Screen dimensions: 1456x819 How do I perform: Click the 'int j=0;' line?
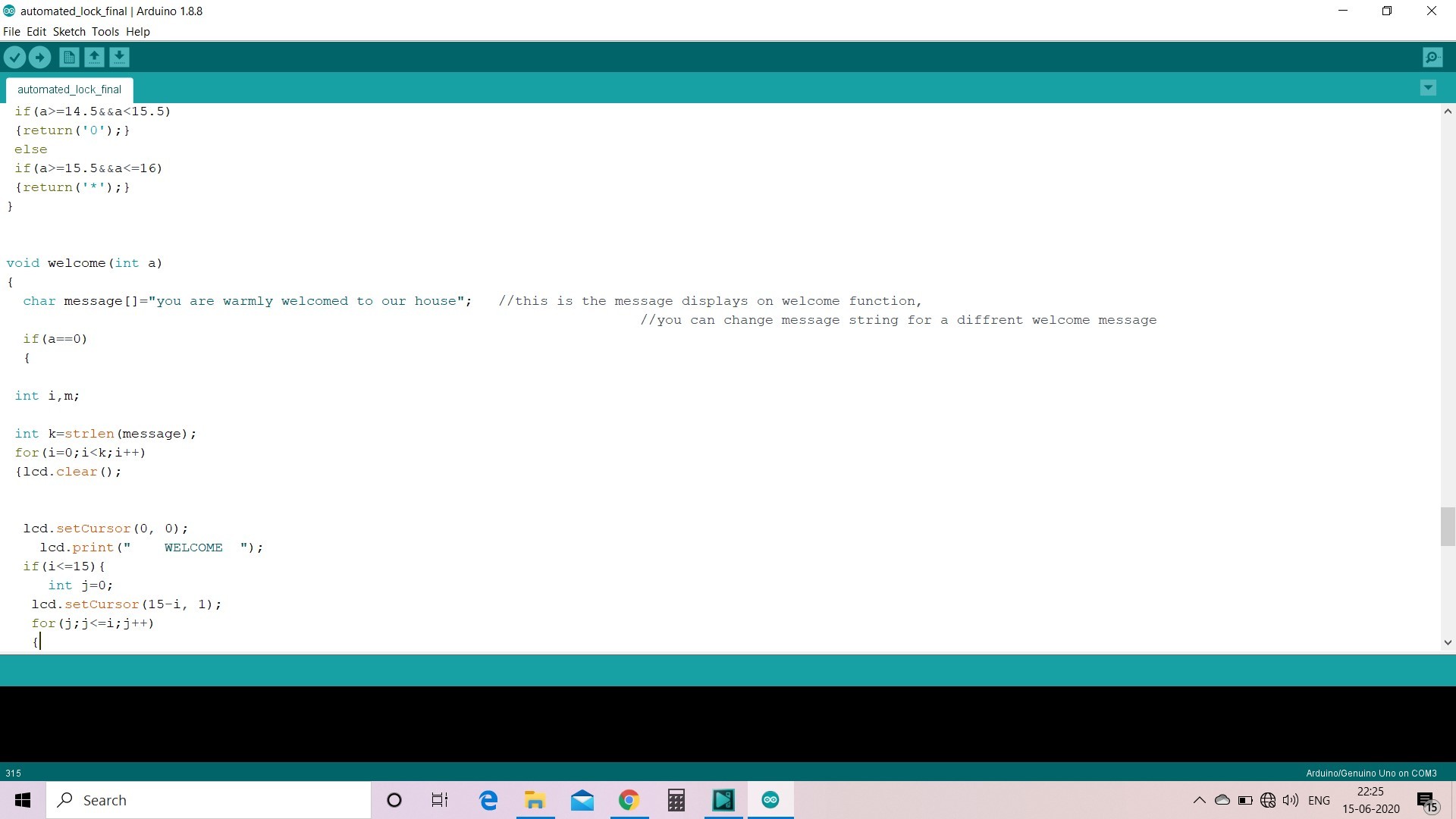(x=80, y=585)
